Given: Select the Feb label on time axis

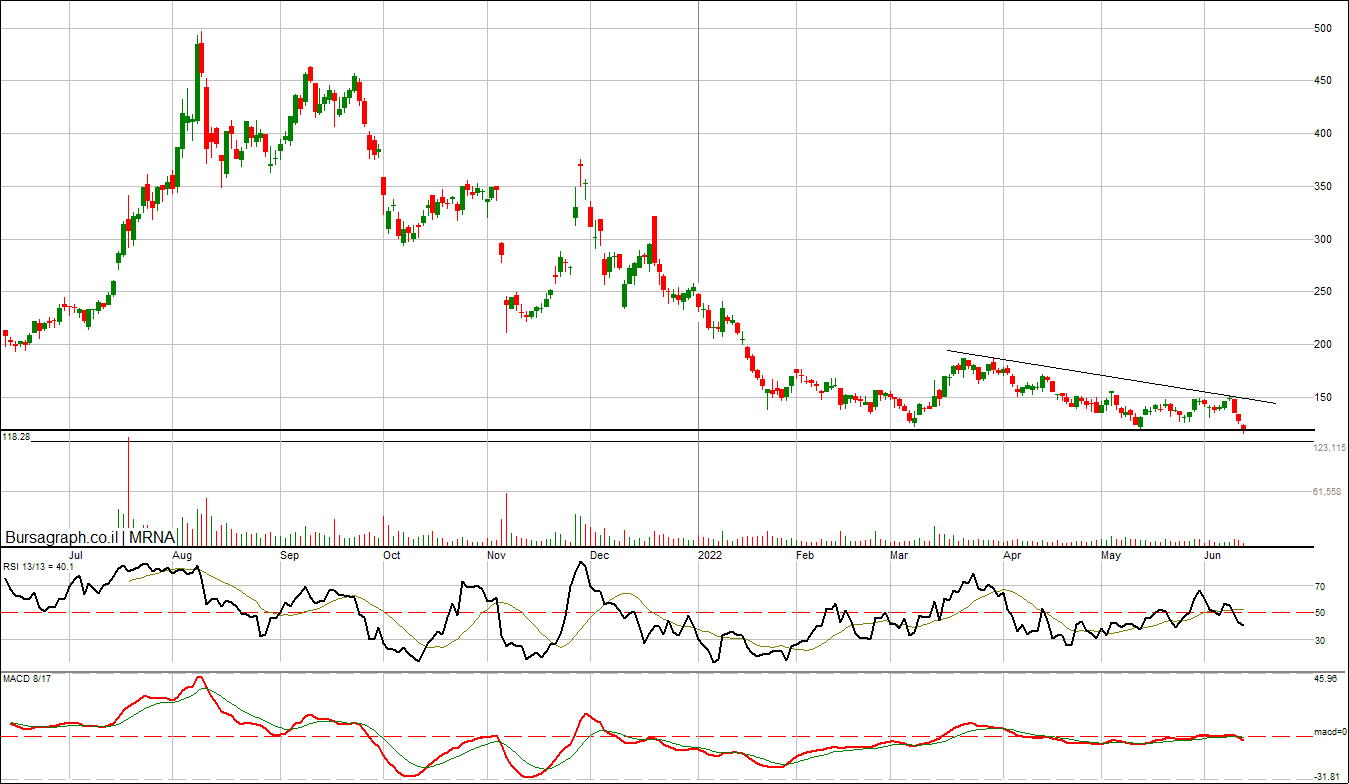Looking at the screenshot, I should [803, 554].
